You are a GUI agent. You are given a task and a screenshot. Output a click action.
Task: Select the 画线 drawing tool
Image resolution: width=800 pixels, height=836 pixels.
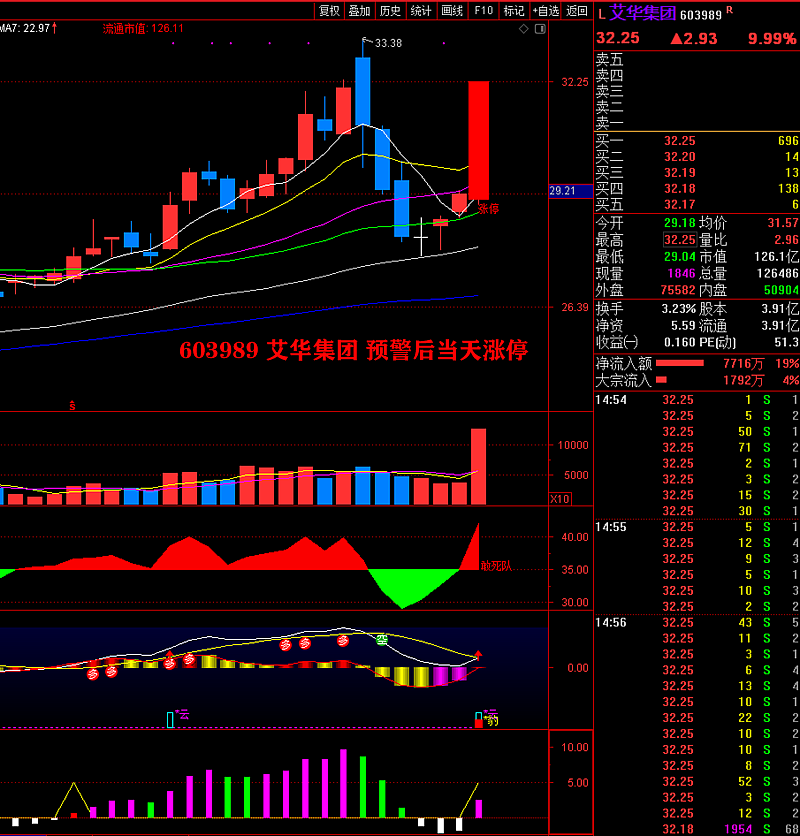[453, 10]
